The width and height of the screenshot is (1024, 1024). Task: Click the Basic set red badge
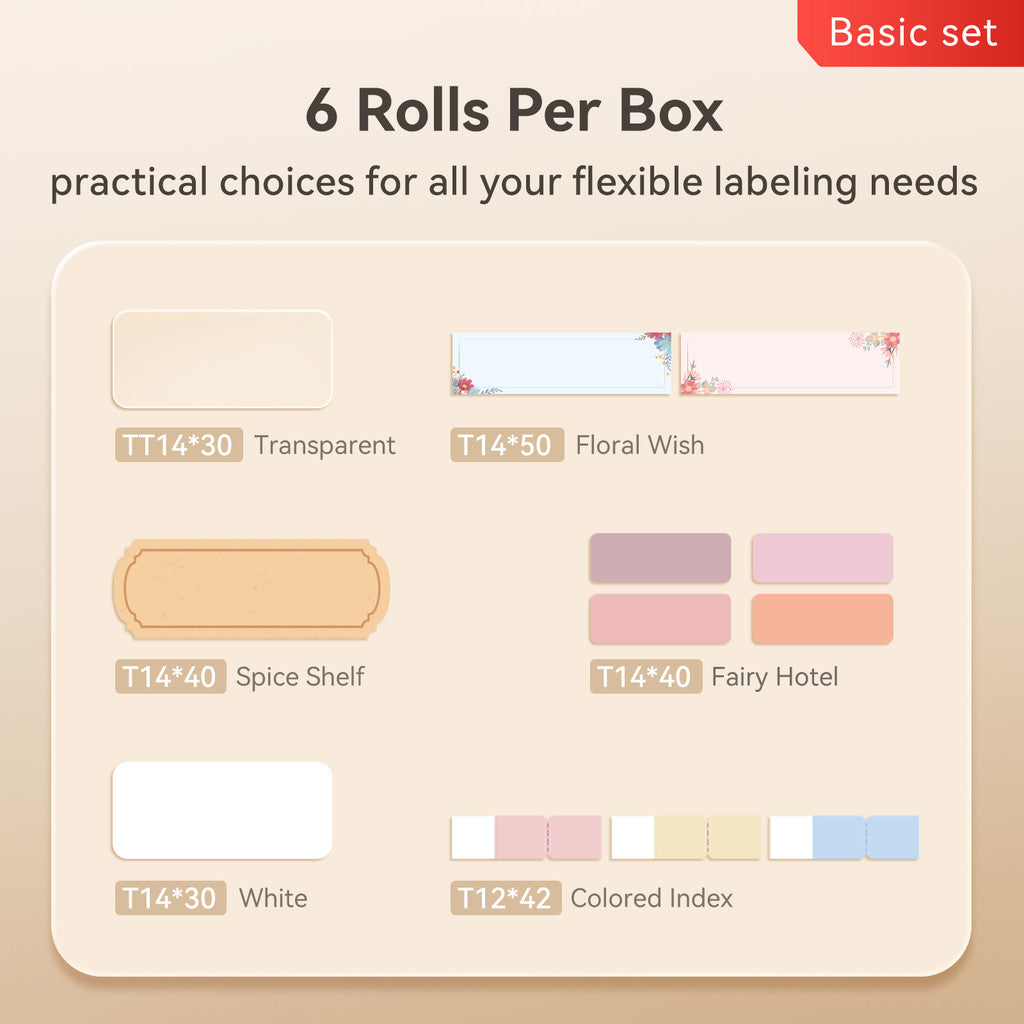pos(912,33)
